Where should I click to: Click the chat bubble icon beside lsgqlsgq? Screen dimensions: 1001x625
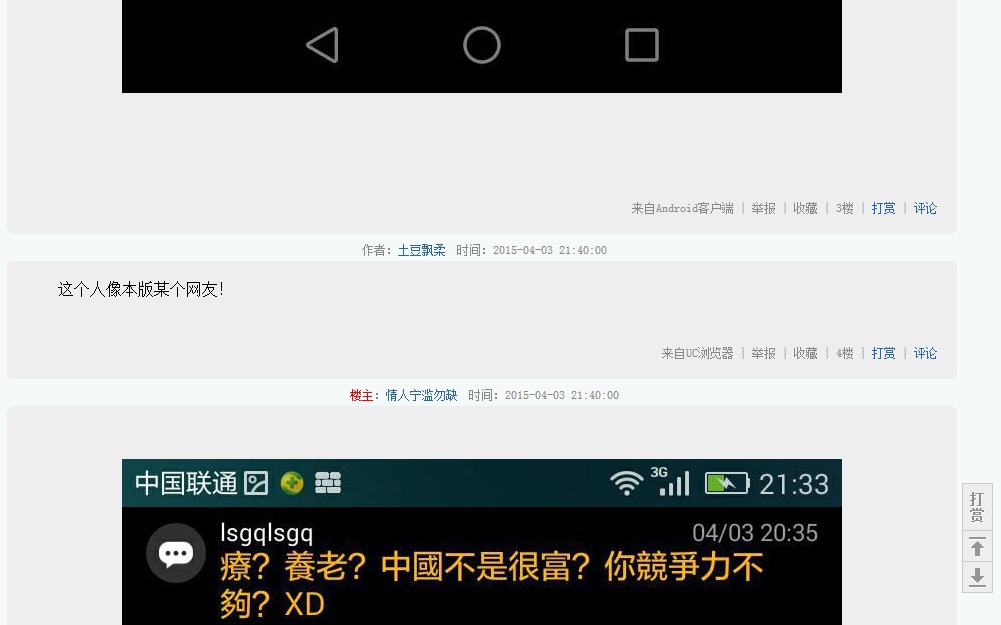point(176,553)
